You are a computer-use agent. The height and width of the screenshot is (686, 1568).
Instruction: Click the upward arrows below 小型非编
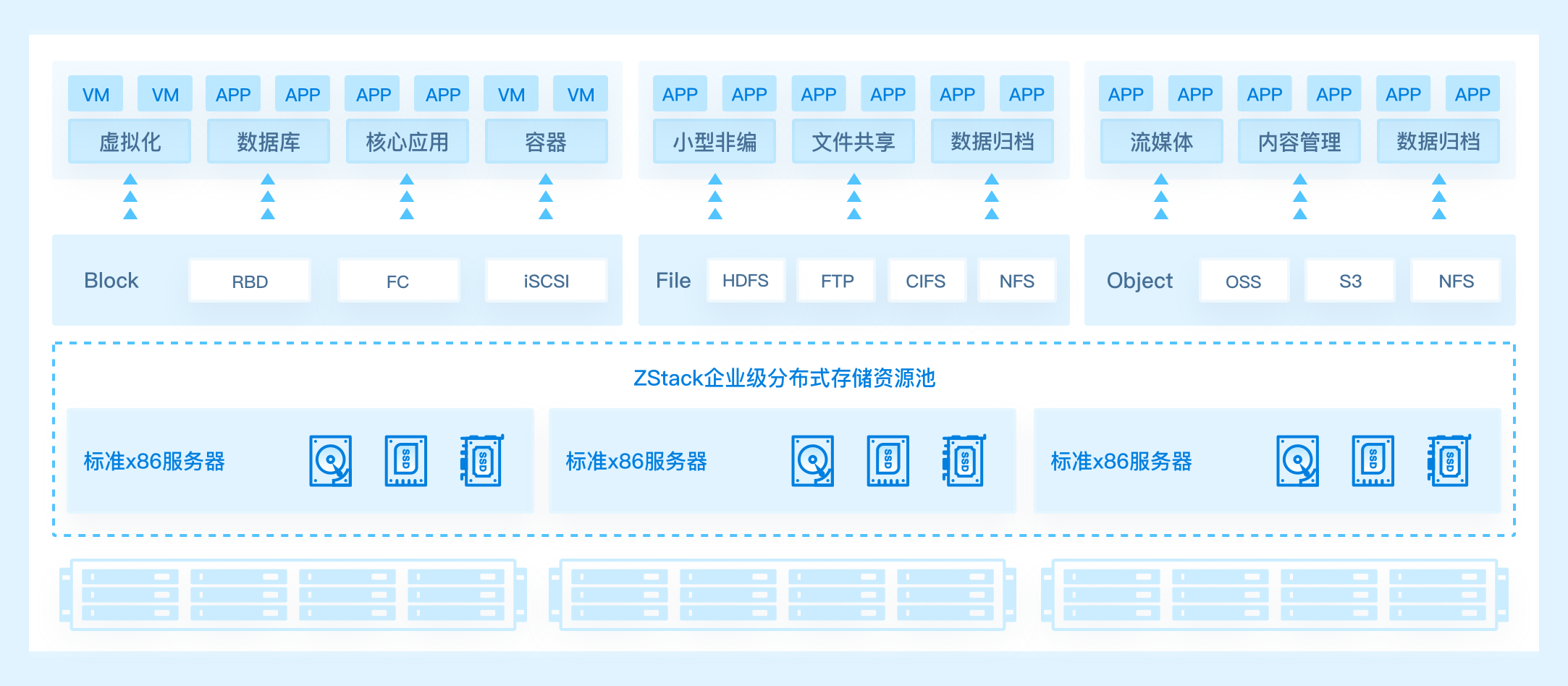point(715,196)
